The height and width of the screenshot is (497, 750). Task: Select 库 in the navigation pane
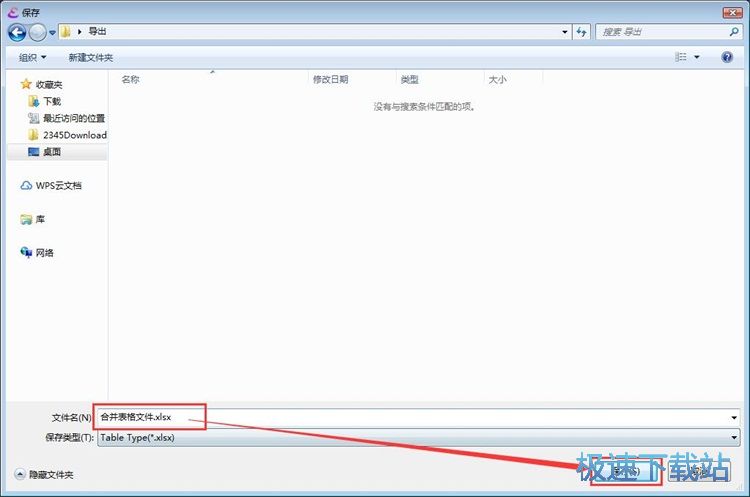coord(40,219)
